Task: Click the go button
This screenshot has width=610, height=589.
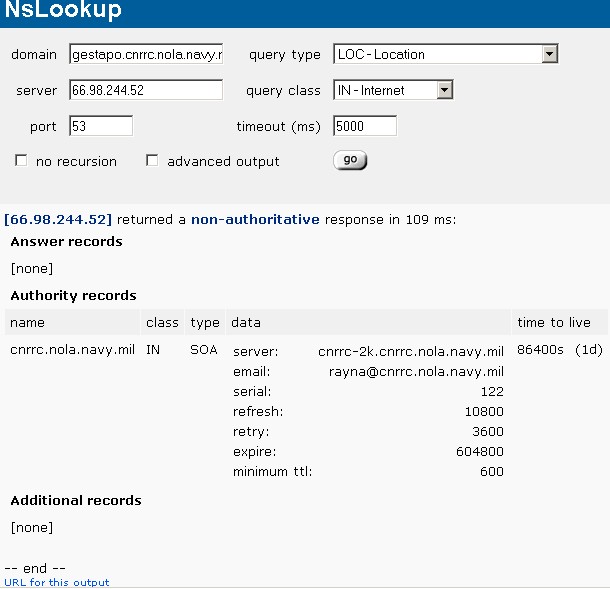Action: tap(350, 160)
